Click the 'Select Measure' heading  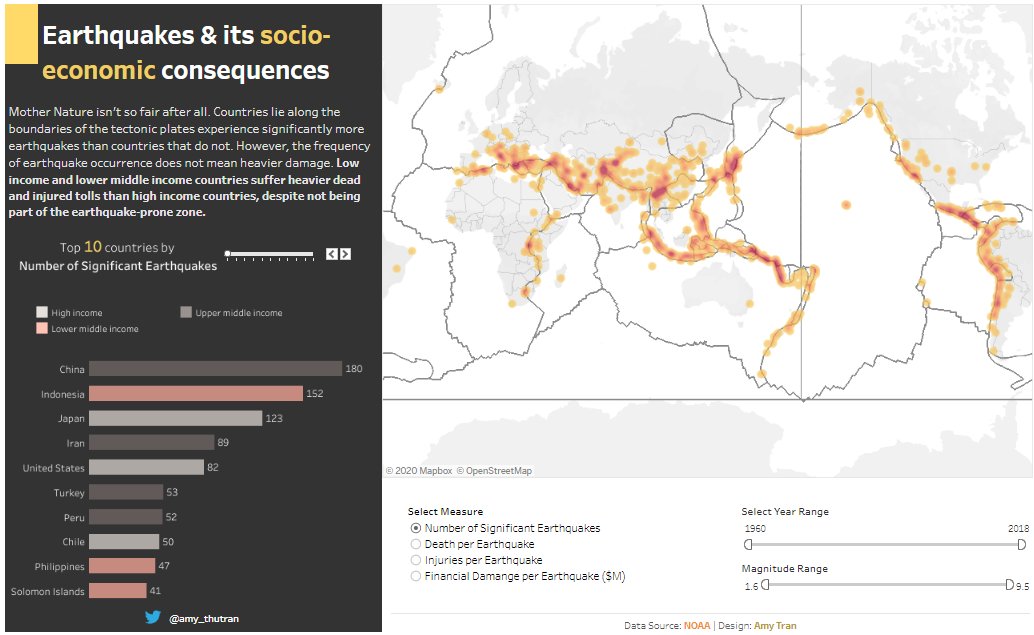pyautogui.click(x=445, y=512)
